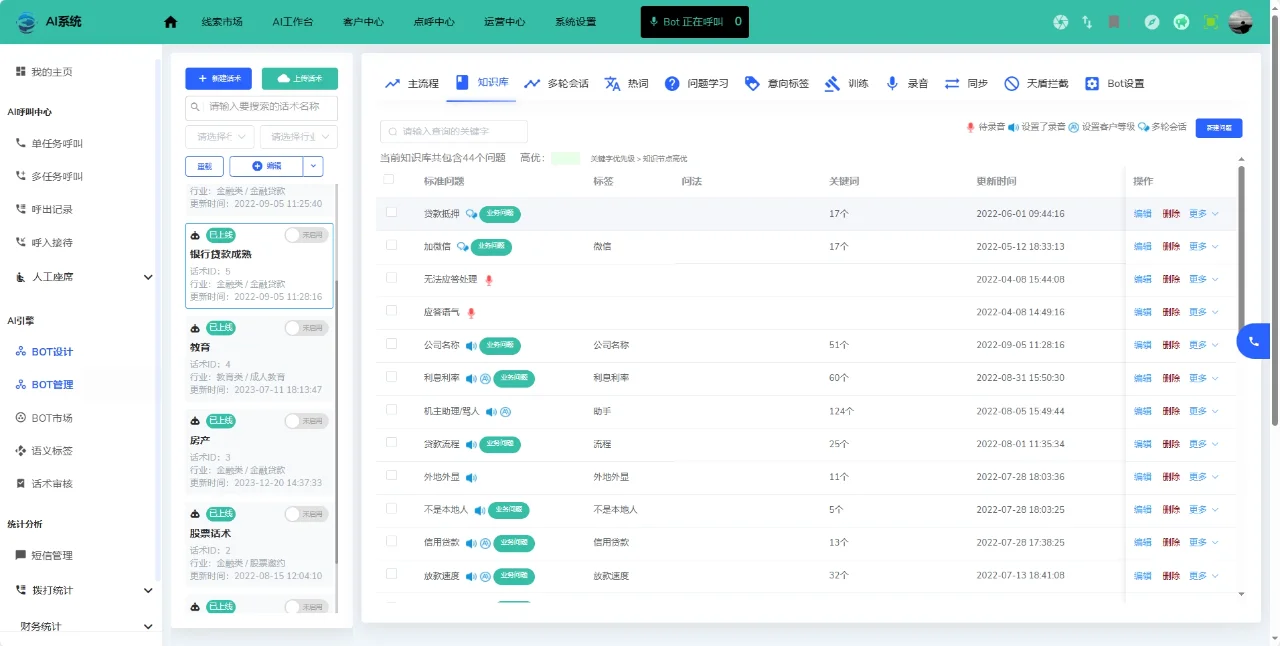
Task: Open the 更多 dropdown for 公司名称 row
Action: pyautogui.click(x=1203, y=345)
